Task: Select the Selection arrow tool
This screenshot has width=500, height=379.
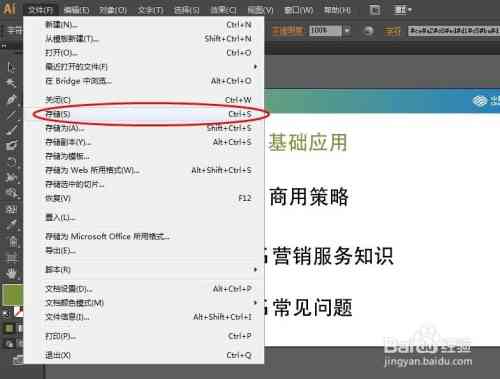Action: [x=11, y=67]
